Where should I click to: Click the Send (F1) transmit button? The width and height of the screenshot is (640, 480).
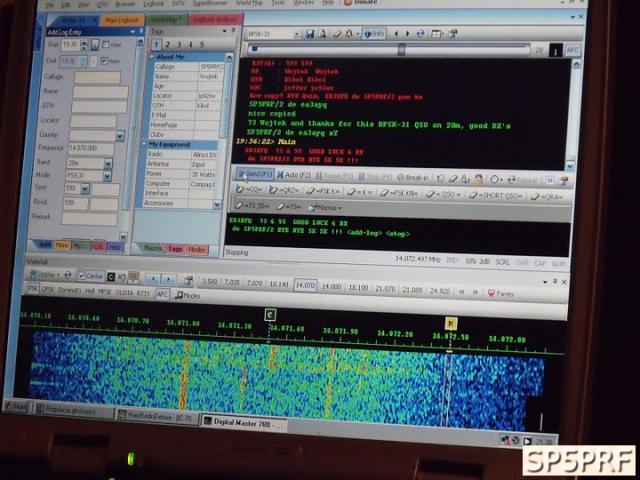pyautogui.click(x=254, y=173)
